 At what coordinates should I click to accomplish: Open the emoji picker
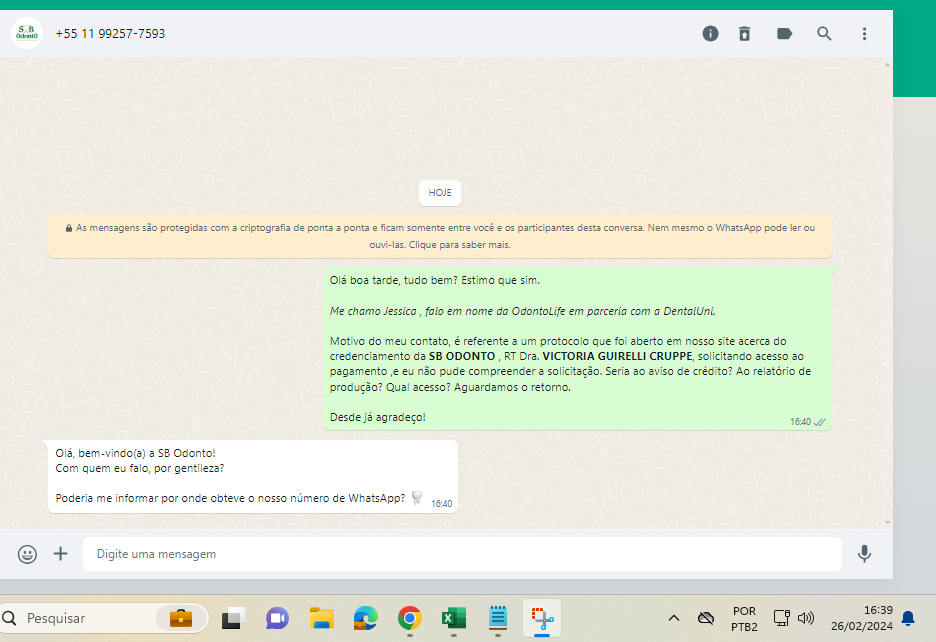27,554
